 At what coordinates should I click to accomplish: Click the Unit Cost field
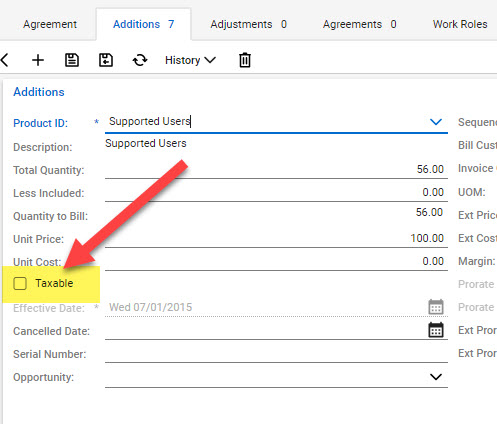pos(276,261)
